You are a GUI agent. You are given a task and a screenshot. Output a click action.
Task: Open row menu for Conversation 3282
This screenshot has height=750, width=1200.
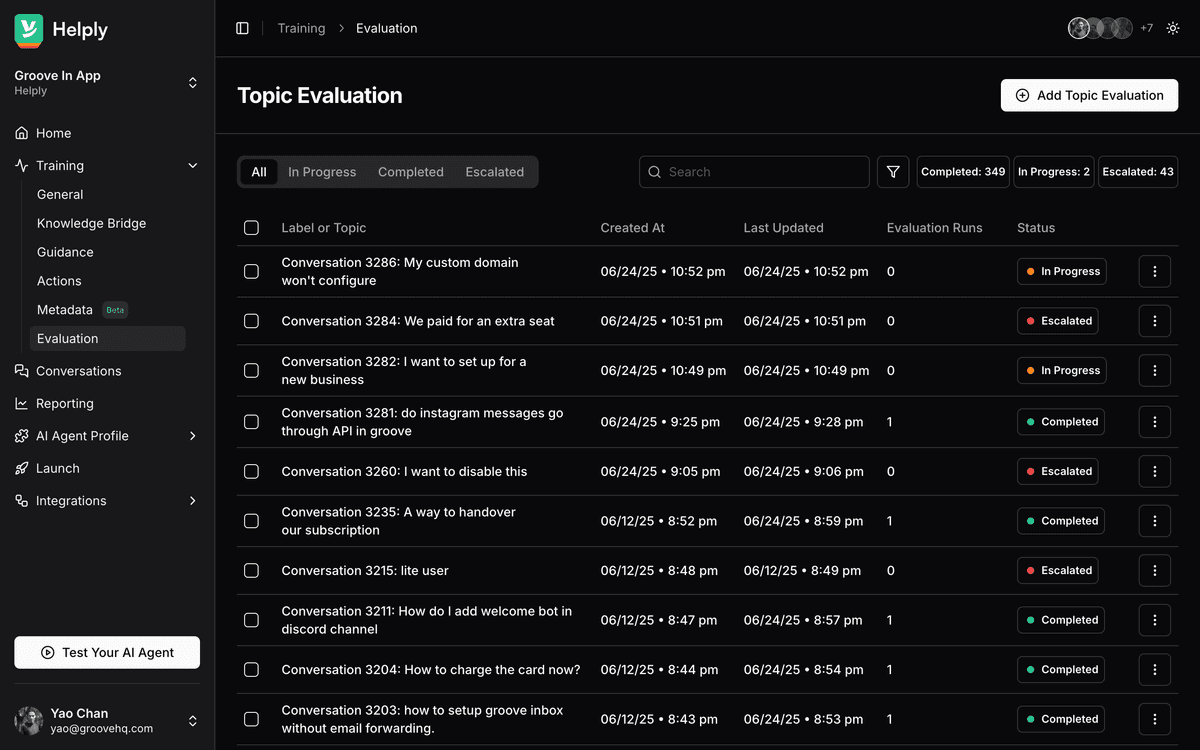click(1155, 370)
